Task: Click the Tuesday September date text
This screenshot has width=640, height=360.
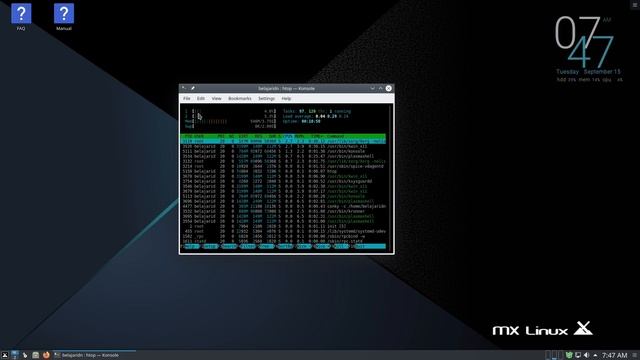Action: tap(588, 71)
